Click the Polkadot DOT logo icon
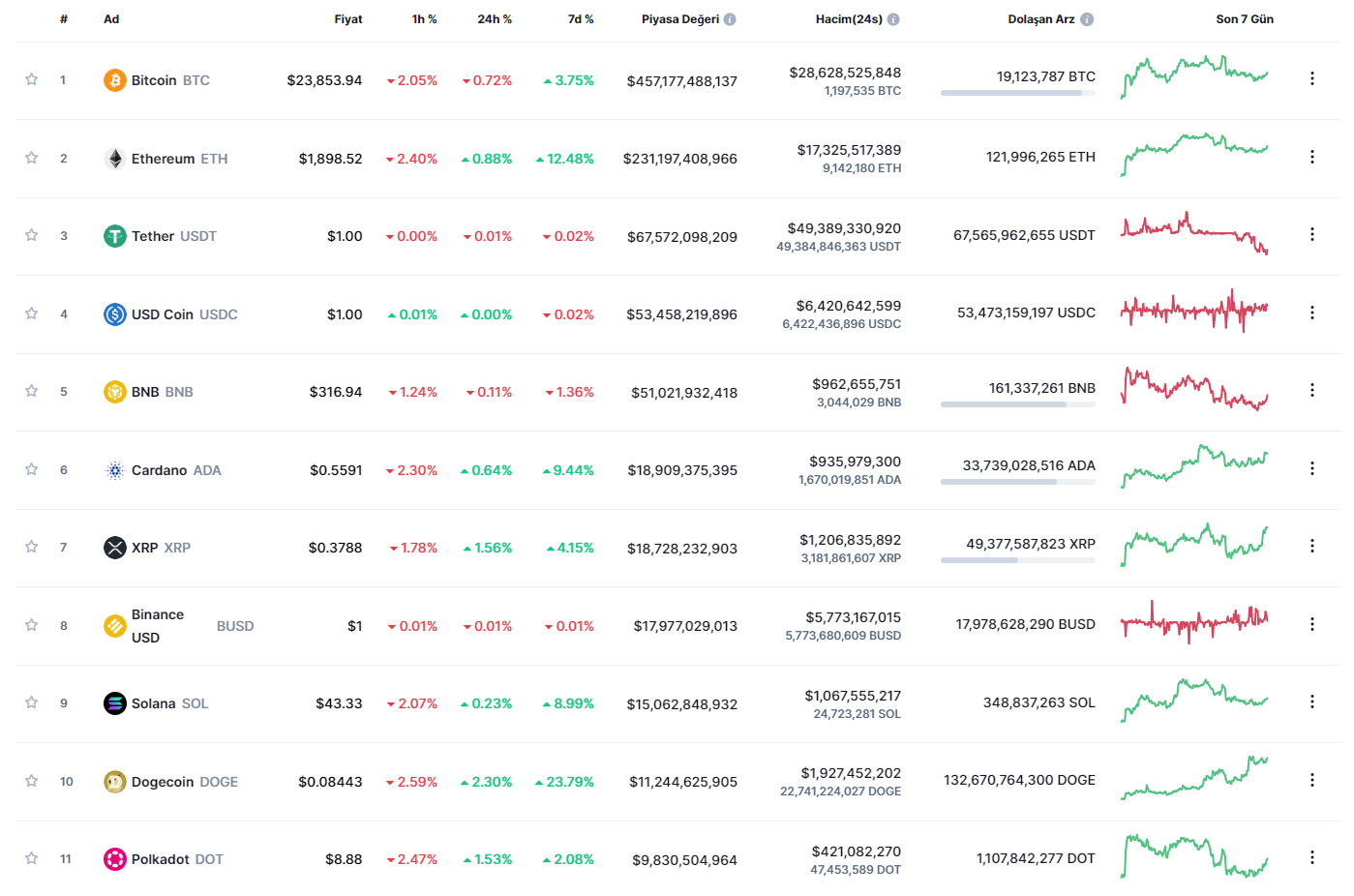This screenshot has width=1354, height=896. (x=115, y=859)
